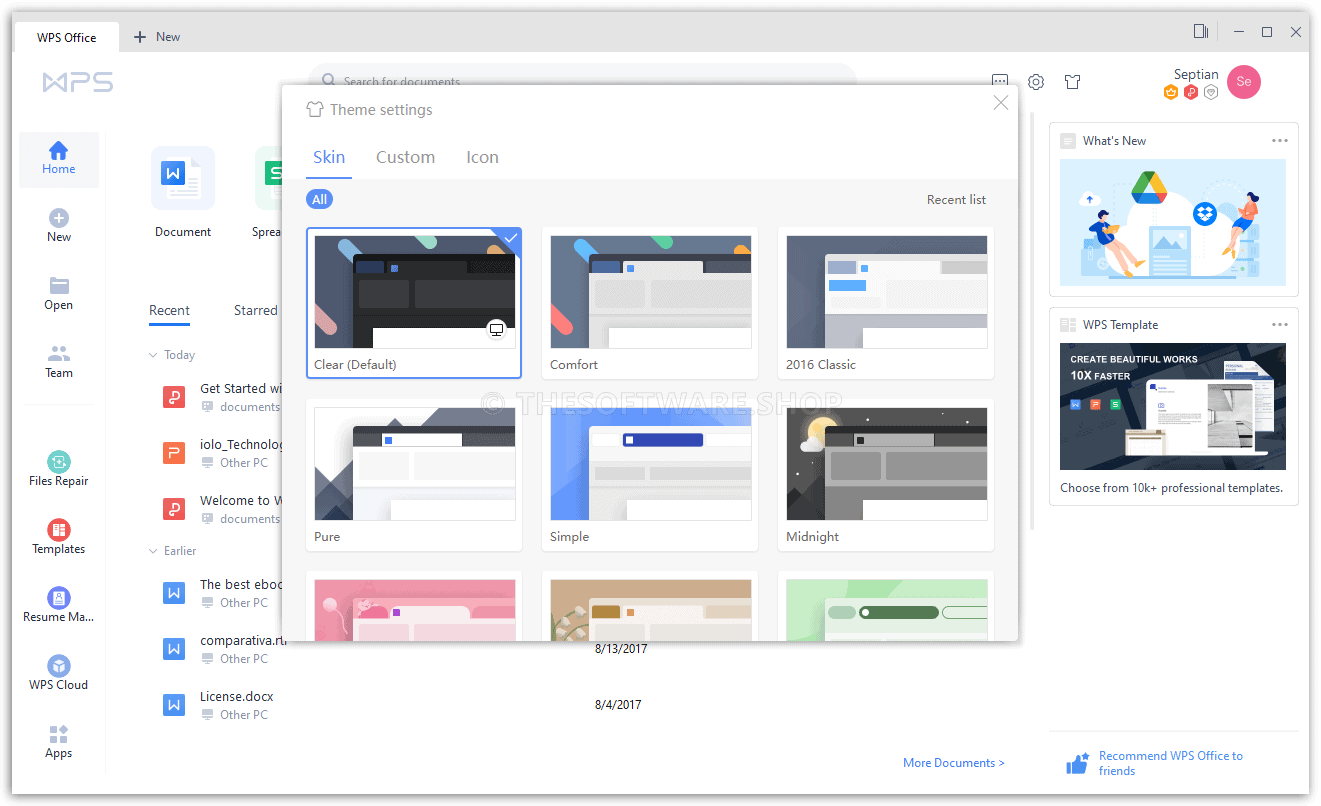1321x806 pixels.
Task: Open More Documents link
Action: [x=954, y=763]
